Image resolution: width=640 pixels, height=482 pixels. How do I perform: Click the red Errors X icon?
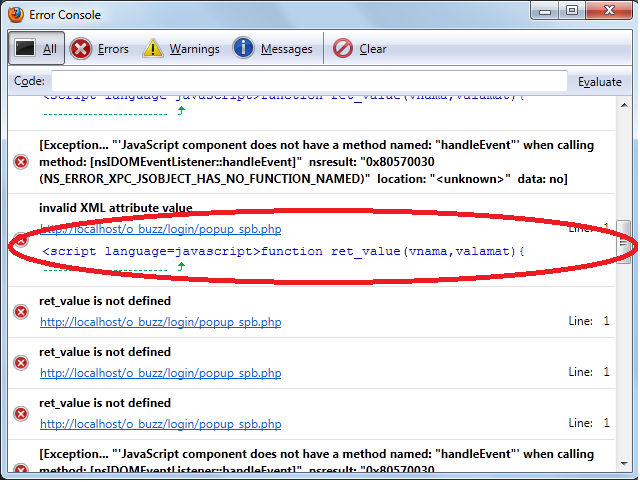[81, 49]
